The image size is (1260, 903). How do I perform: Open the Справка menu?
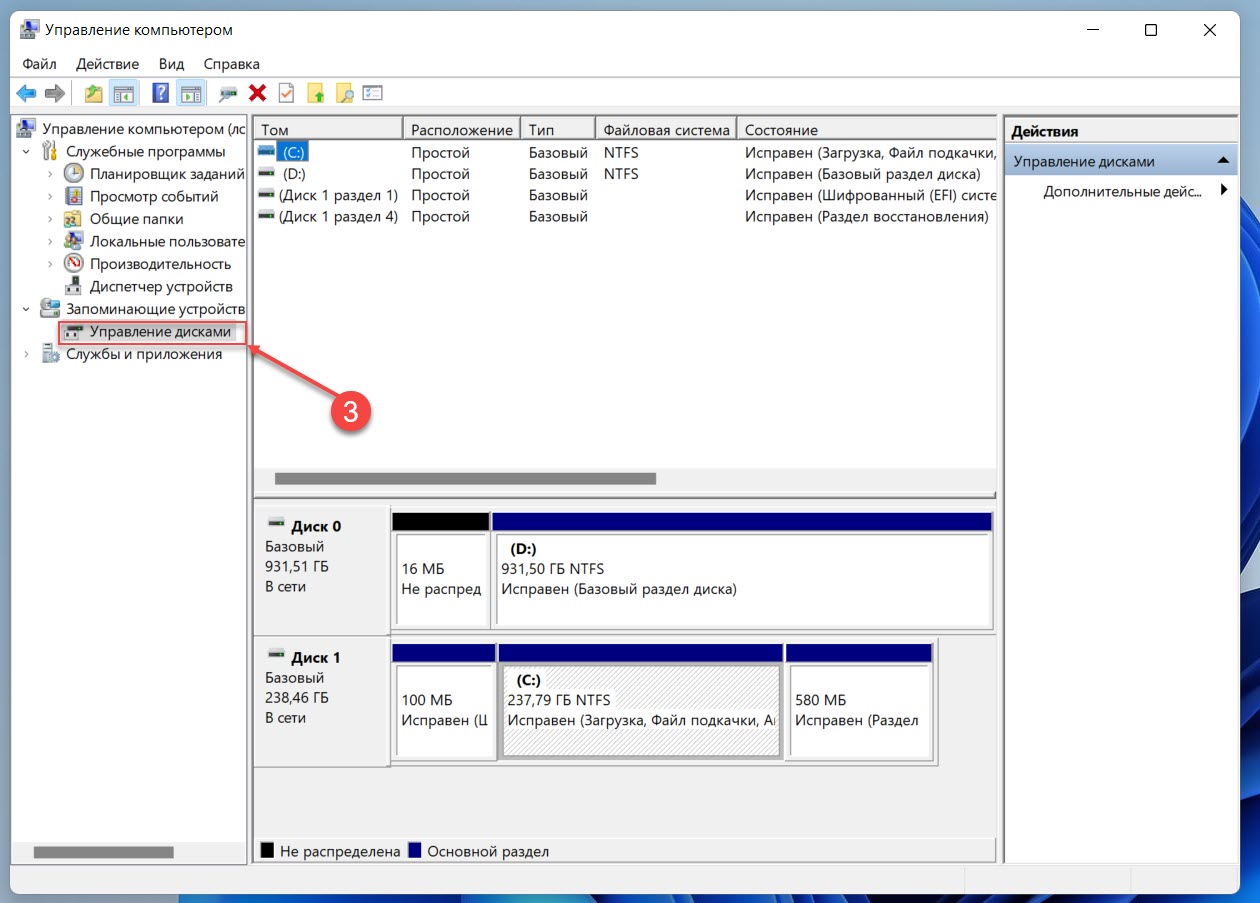point(231,64)
